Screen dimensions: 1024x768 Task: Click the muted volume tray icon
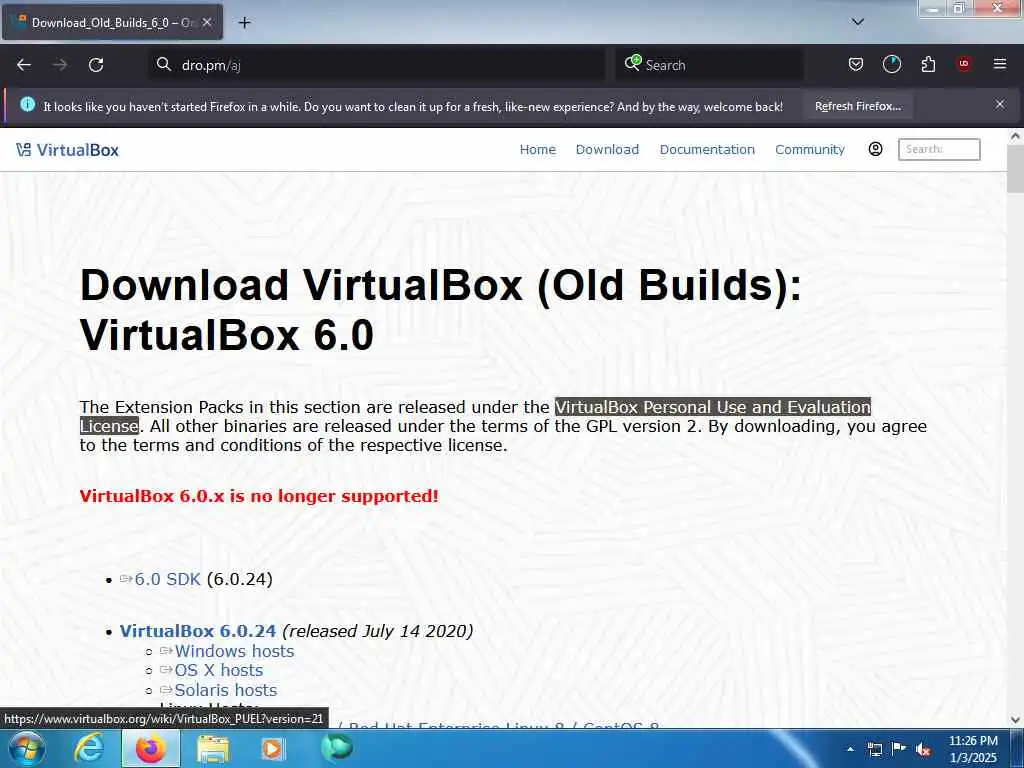click(x=923, y=750)
